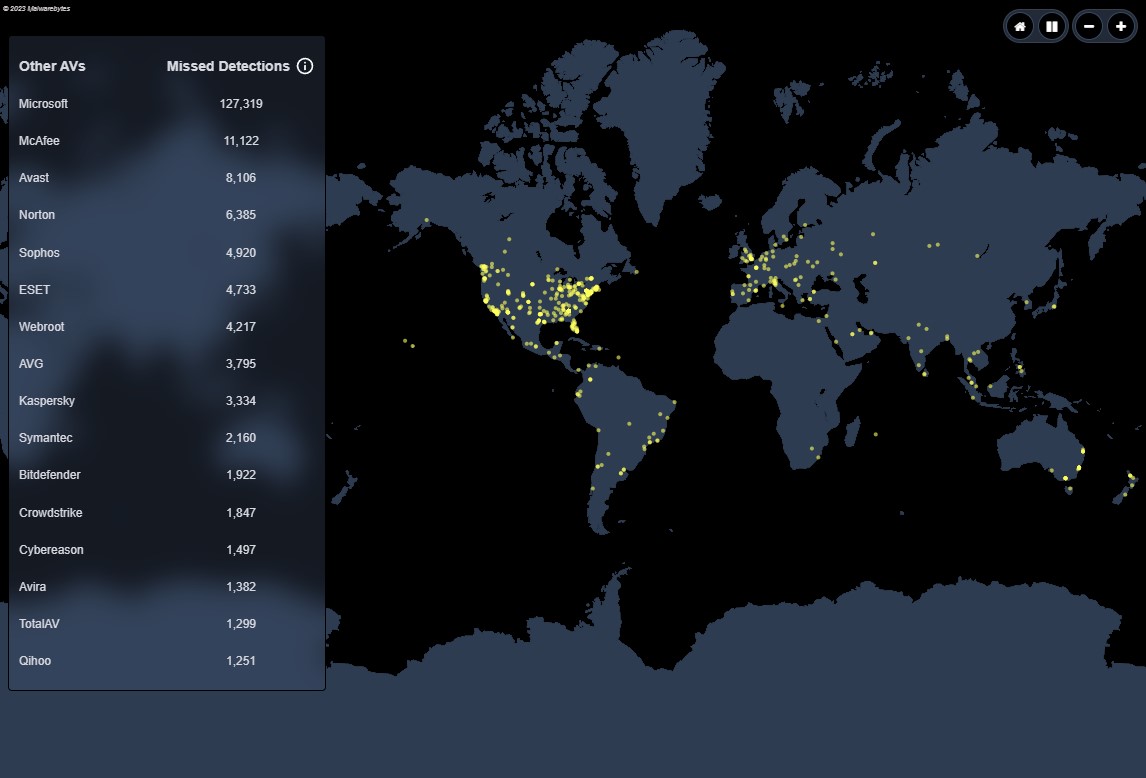This screenshot has width=1146, height=778.
Task: Click the home reset map button
Action: click(1020, 27)
